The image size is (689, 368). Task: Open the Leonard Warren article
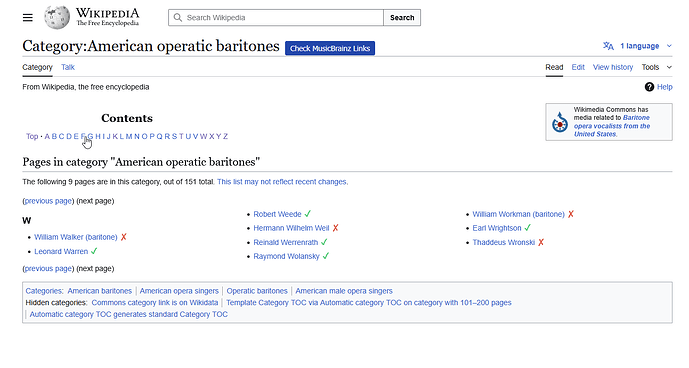[61, 251]
